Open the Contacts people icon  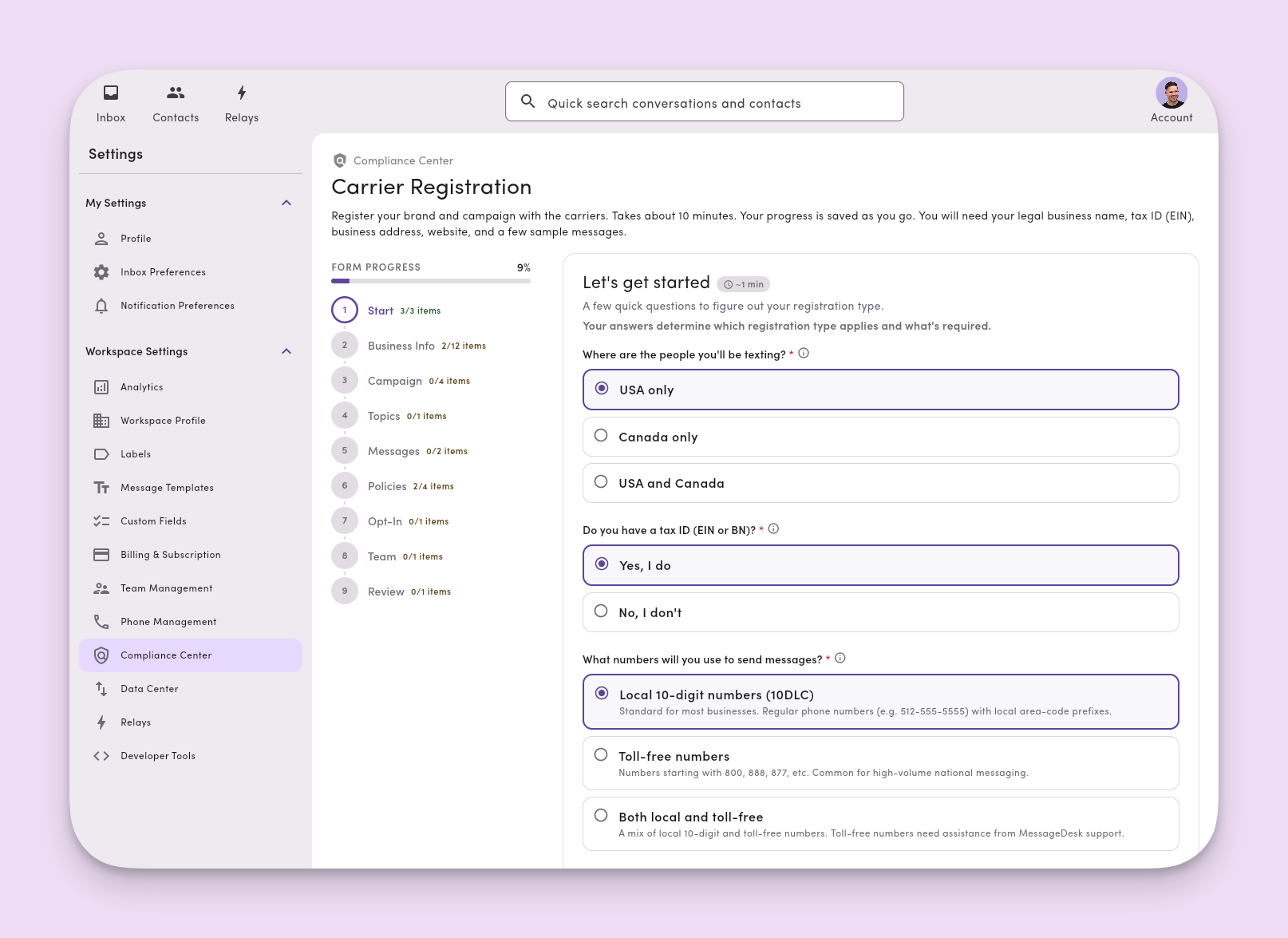coord(176,93)
